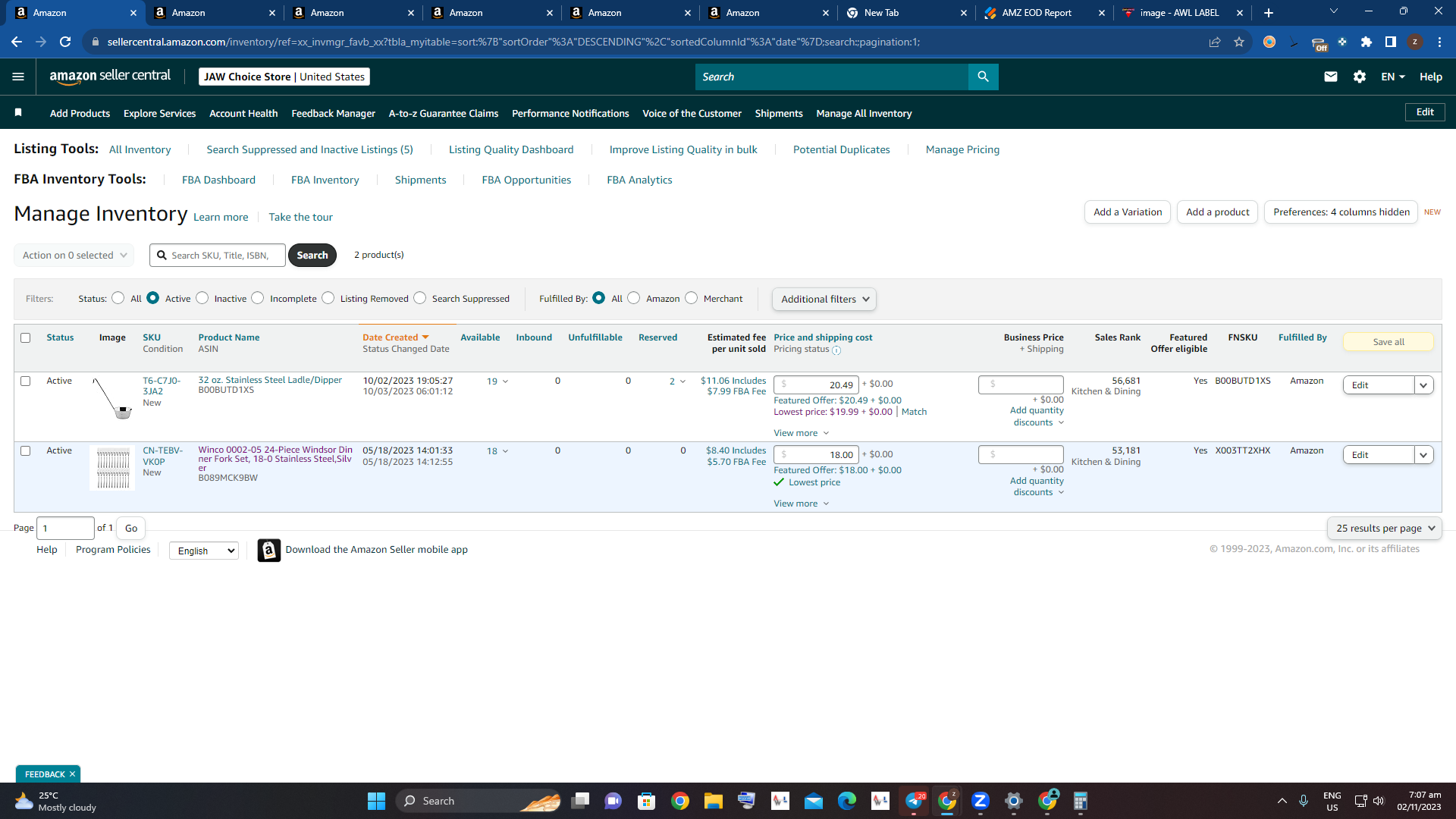Choose the Incomplete status filter

coord(258,298)
